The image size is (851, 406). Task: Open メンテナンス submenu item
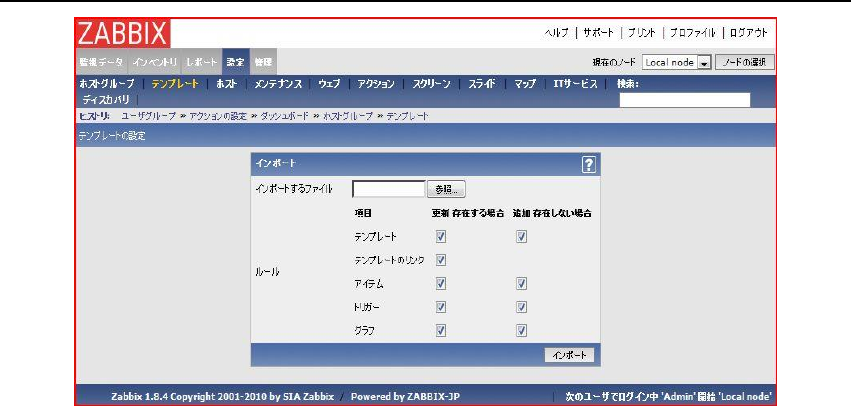pyautogui.click(x=278, y=84)
